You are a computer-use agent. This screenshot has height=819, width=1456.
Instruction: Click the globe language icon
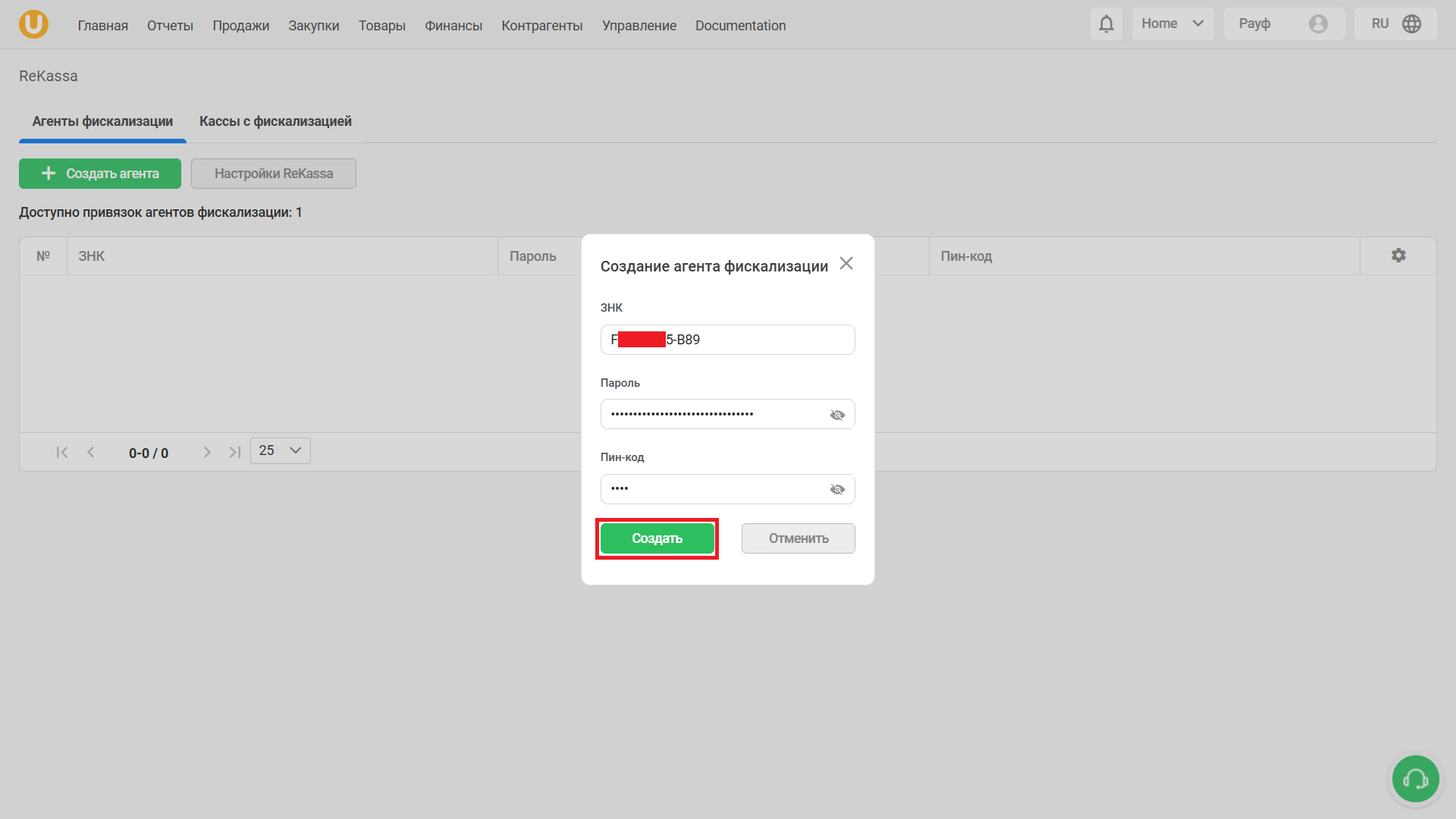1411,24
